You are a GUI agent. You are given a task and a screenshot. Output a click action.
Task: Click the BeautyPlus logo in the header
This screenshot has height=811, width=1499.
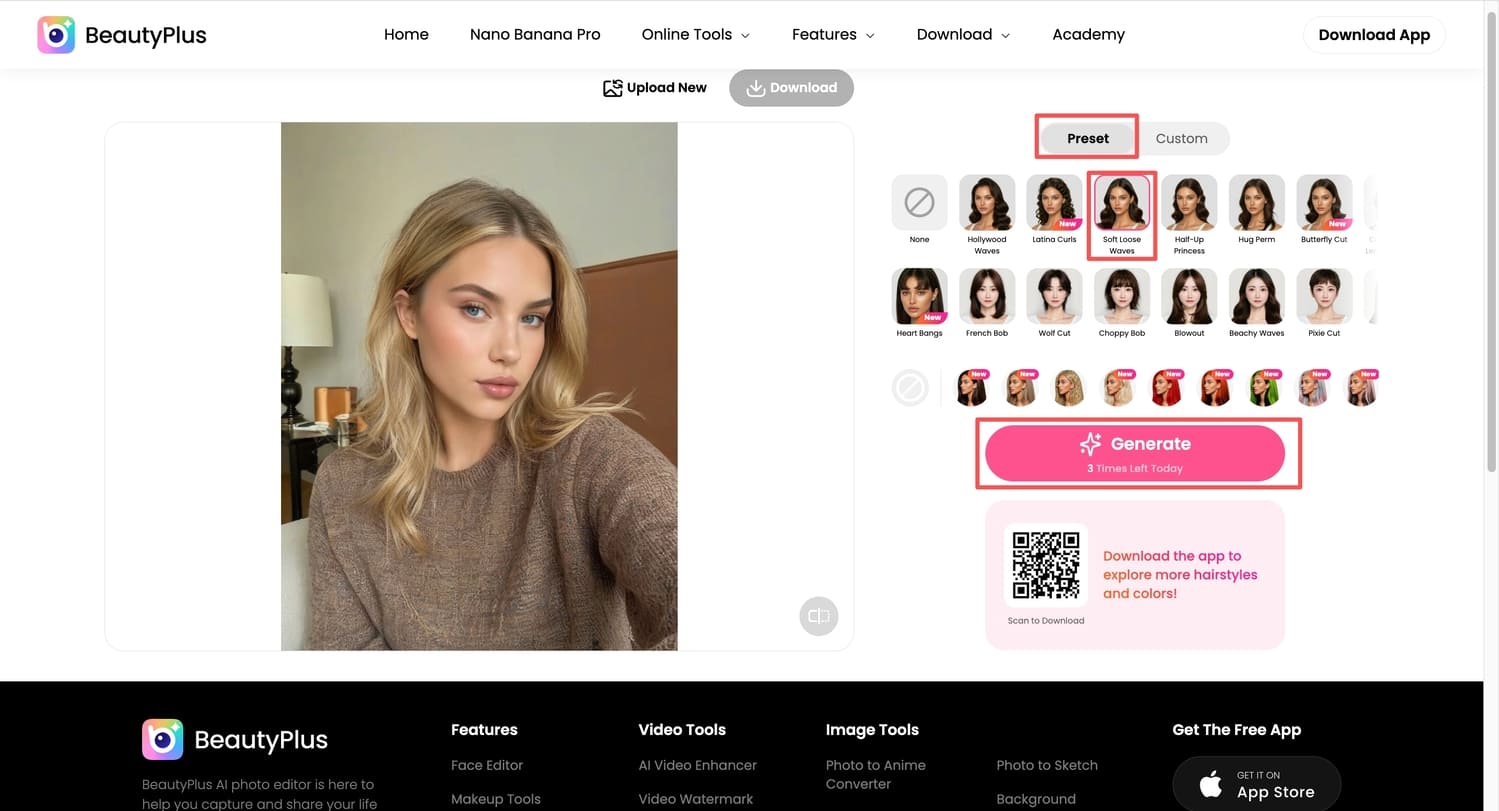point(120,34)
